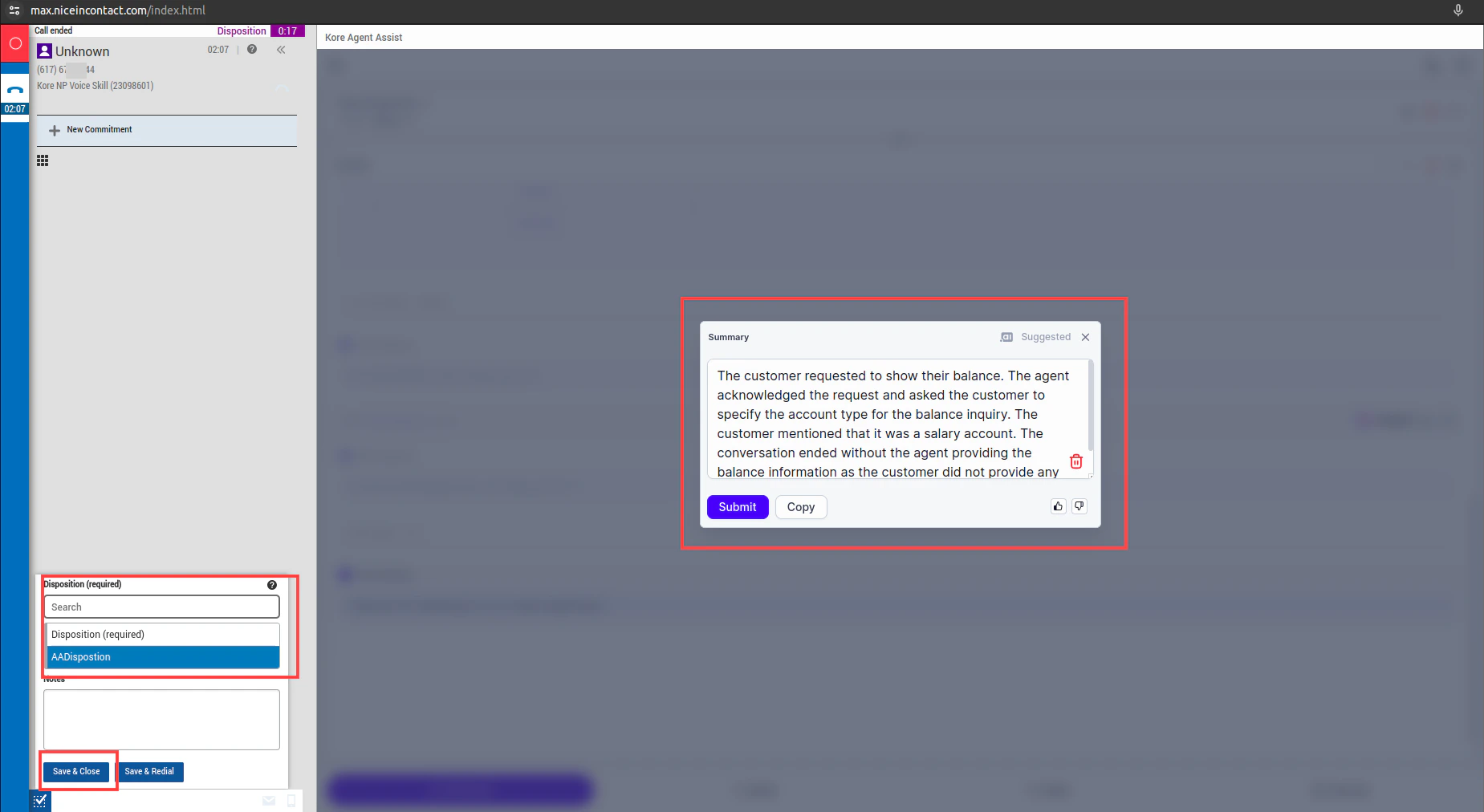Click Save & Redial
This screenshot has height=812, width=1484.
[149, 772]
